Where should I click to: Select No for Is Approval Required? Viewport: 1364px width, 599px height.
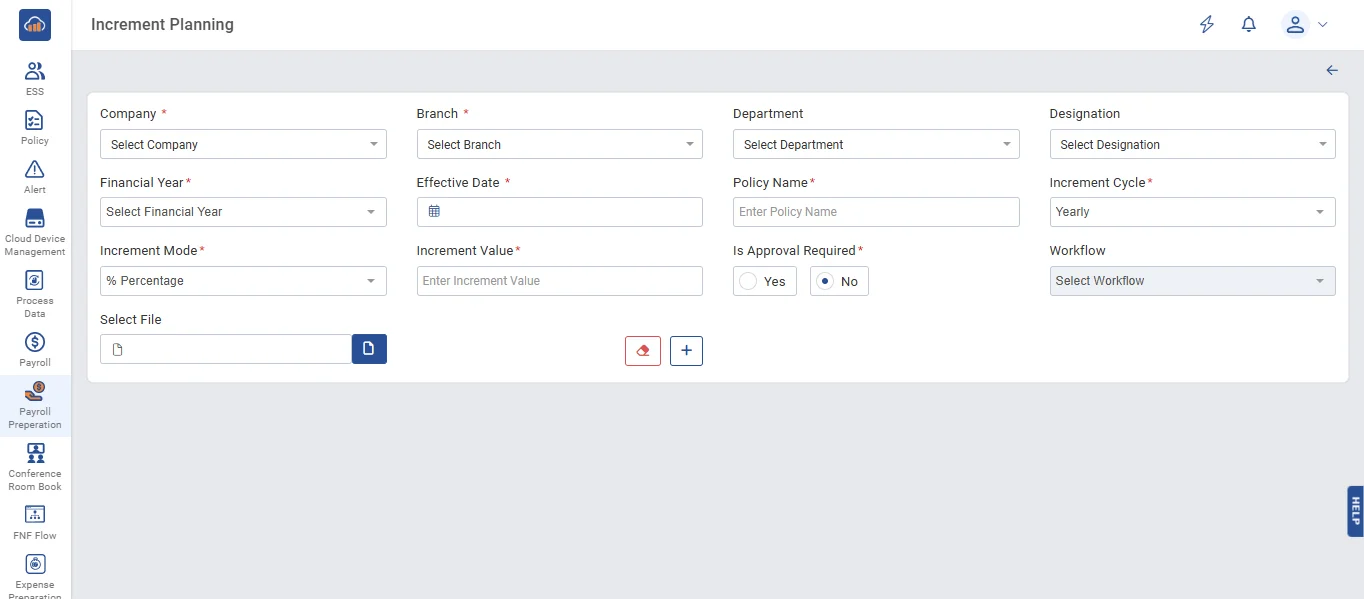(825, 282)
